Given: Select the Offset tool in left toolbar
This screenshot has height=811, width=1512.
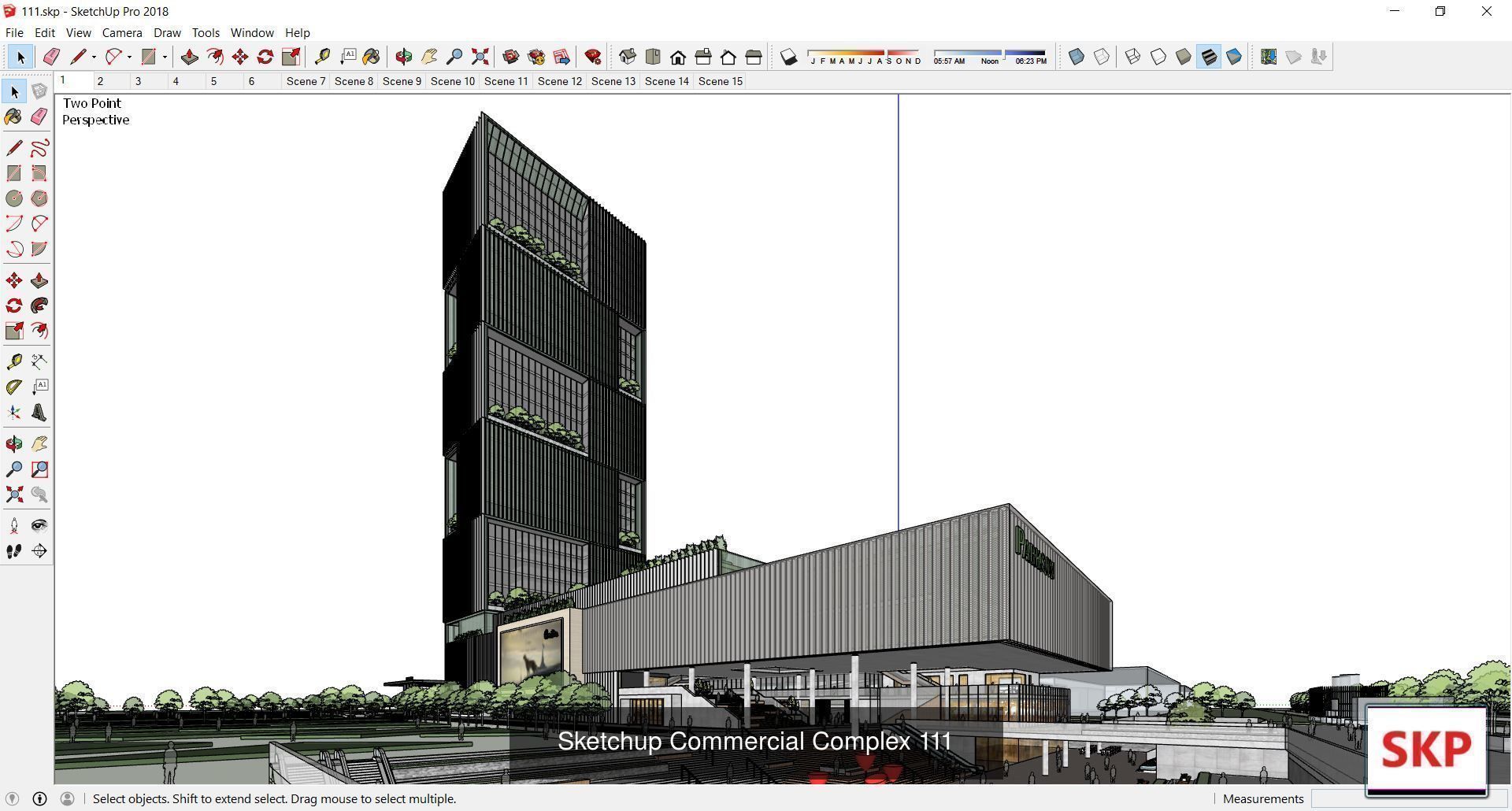Looking at the screenshot, I should click(x=39, y=331).
